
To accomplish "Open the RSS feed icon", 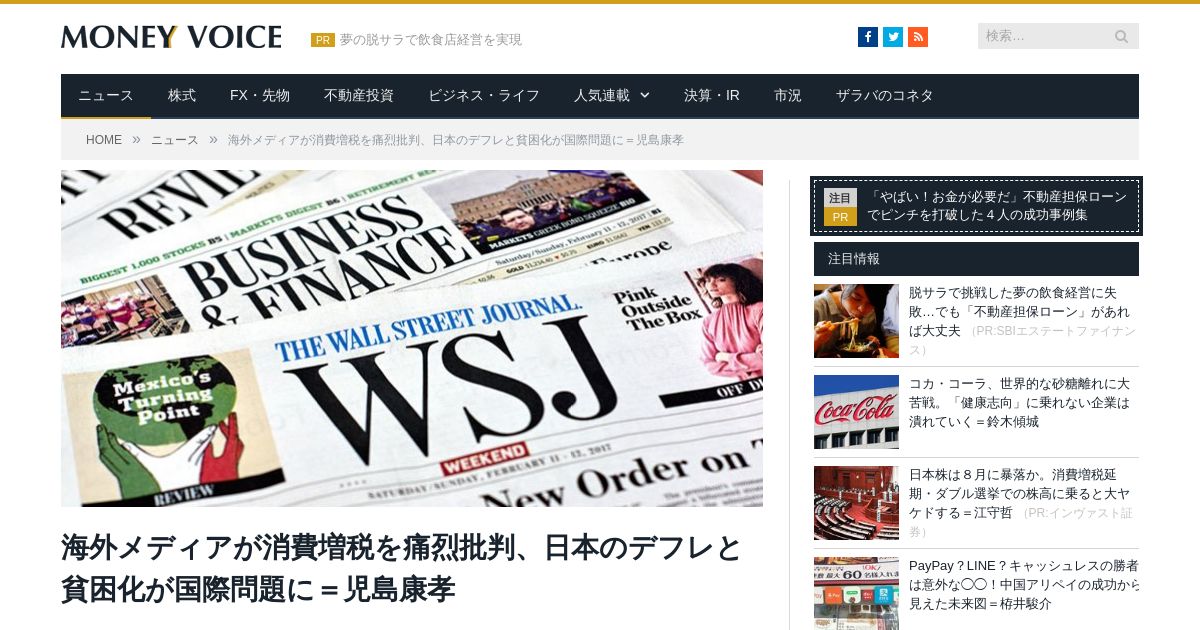I will click(x=918, y=37).
